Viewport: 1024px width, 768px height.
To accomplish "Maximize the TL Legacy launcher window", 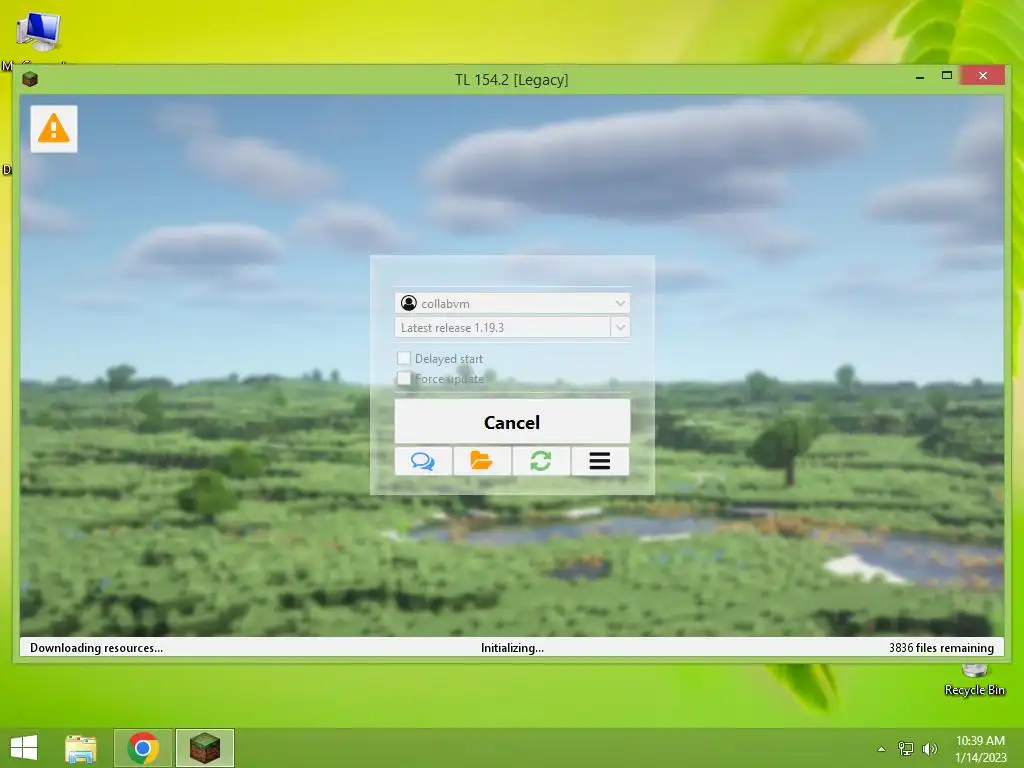I will click(947, 76).
